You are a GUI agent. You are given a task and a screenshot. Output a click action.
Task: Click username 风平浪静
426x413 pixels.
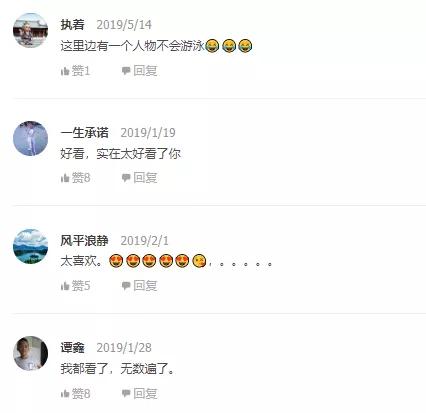[x=84, y=241]
